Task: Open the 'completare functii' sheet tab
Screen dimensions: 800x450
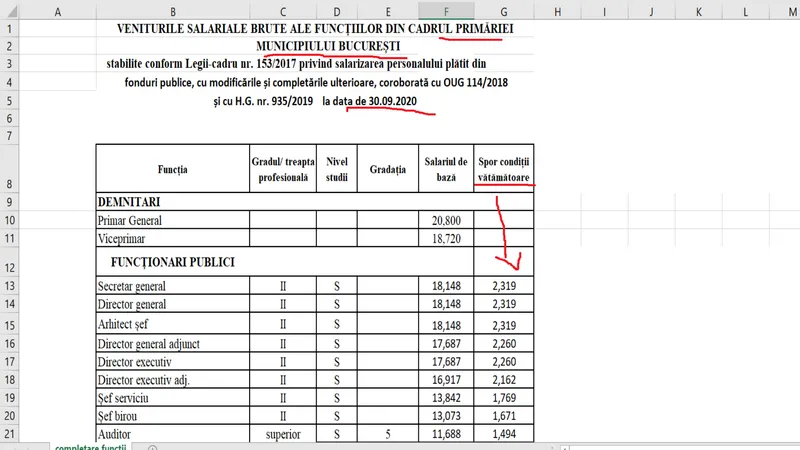Action: coord(95,446)
